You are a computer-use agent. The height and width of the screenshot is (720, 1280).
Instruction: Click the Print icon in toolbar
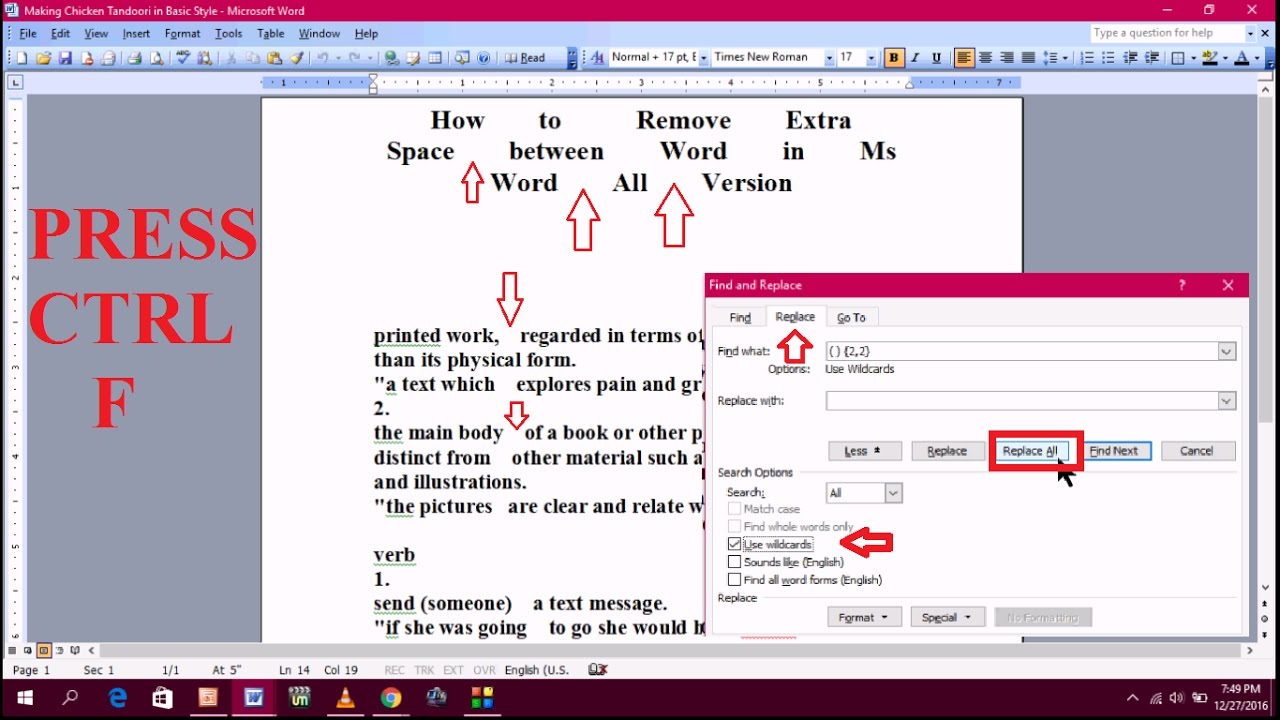[134, 58]
